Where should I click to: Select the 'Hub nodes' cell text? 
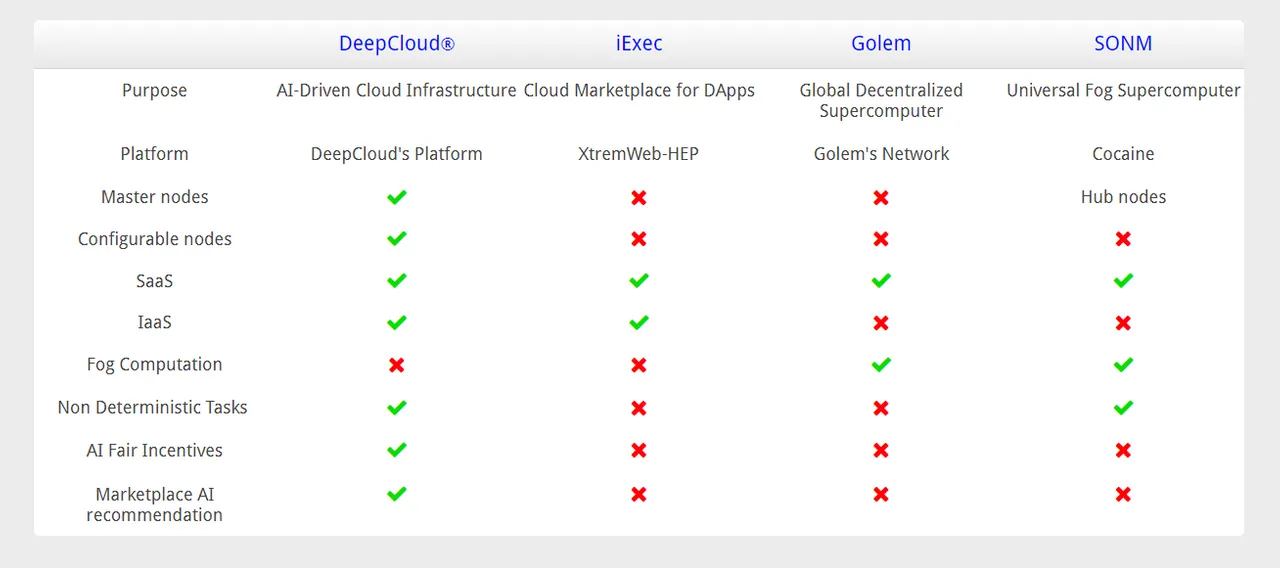click(1123, 197)
